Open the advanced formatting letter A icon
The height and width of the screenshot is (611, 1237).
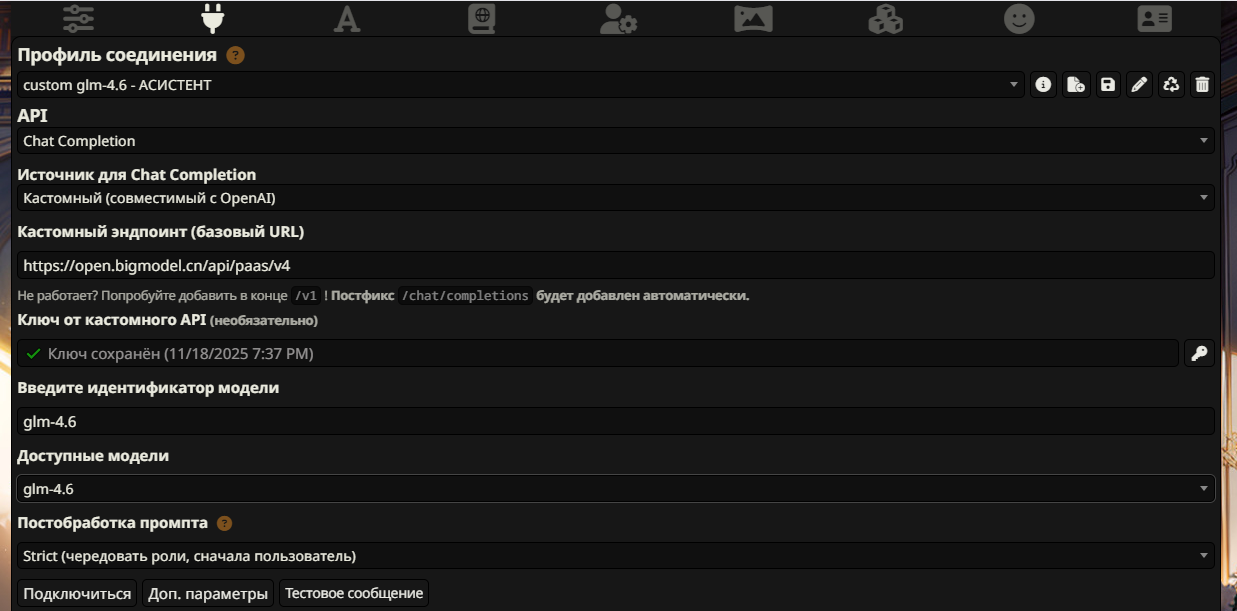[x=347, y=19]
